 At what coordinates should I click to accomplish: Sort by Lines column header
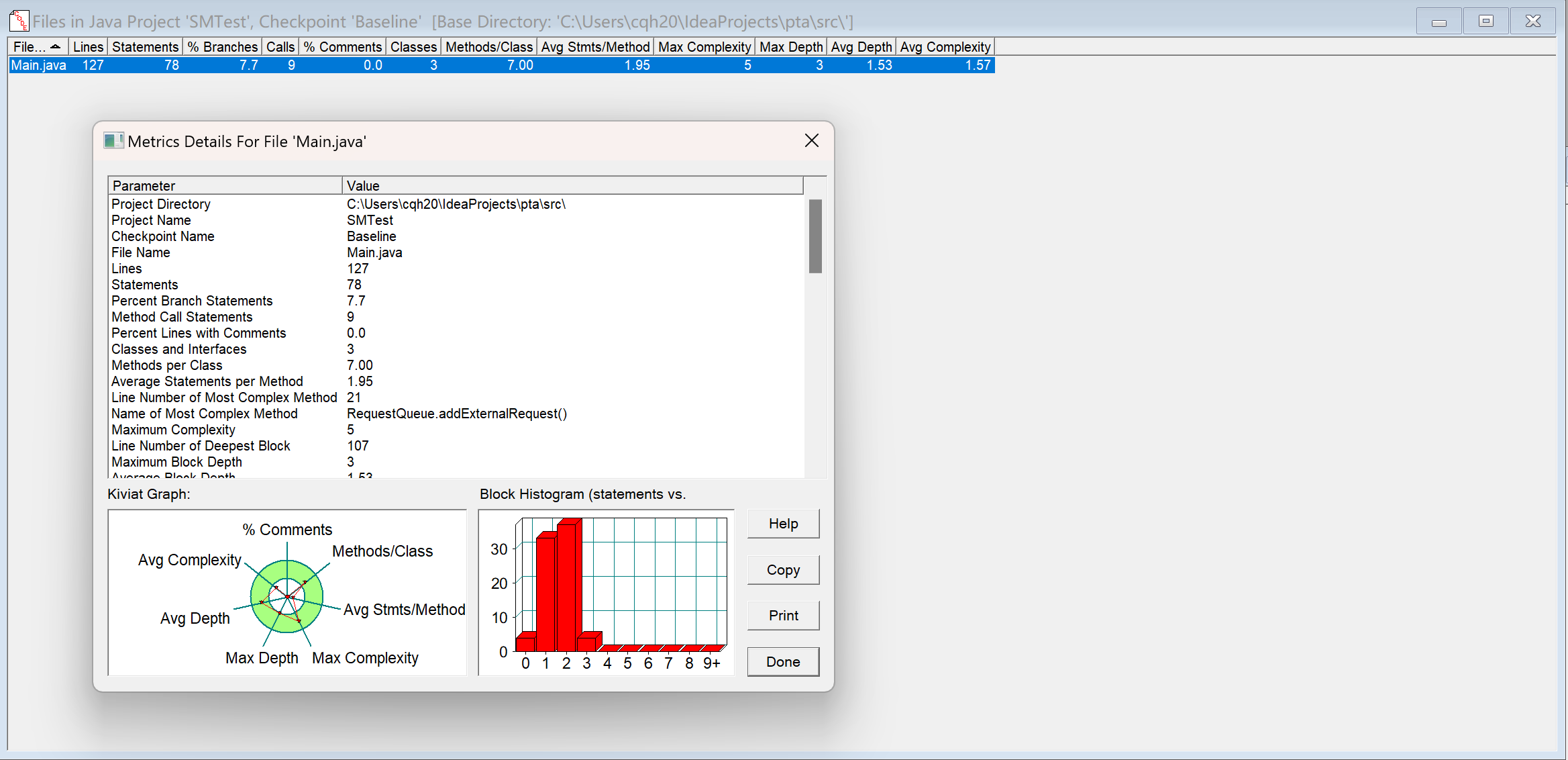coord(88,47)
